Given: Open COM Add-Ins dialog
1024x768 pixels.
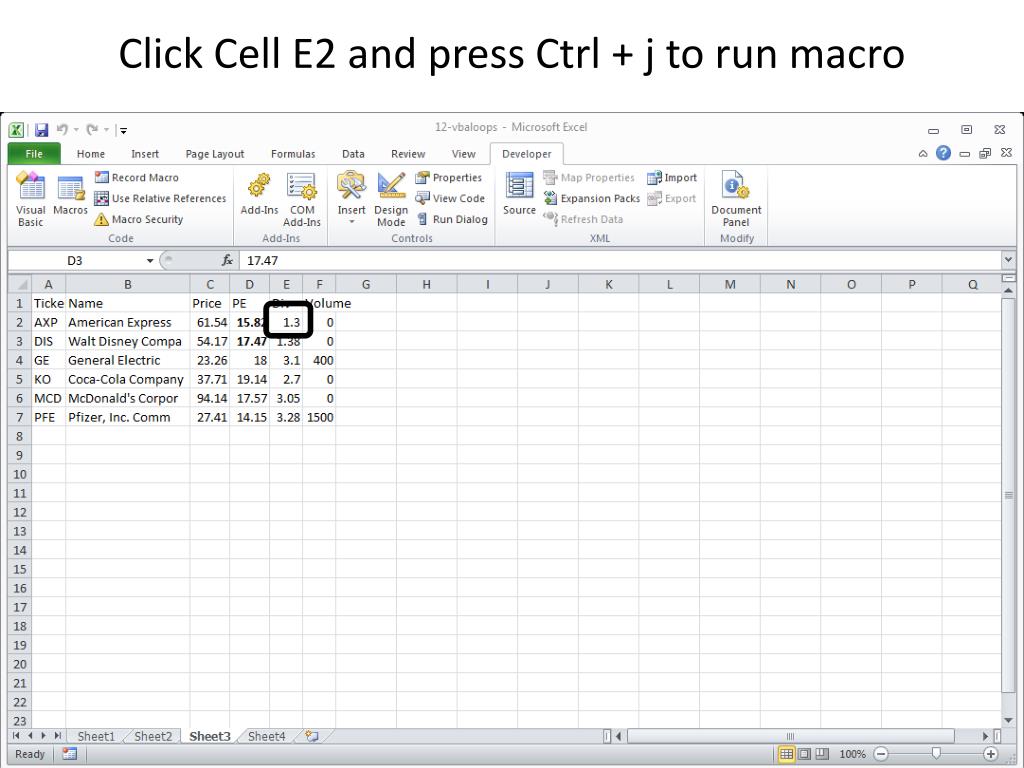Looking at the screenshot, I should [302, 199].
